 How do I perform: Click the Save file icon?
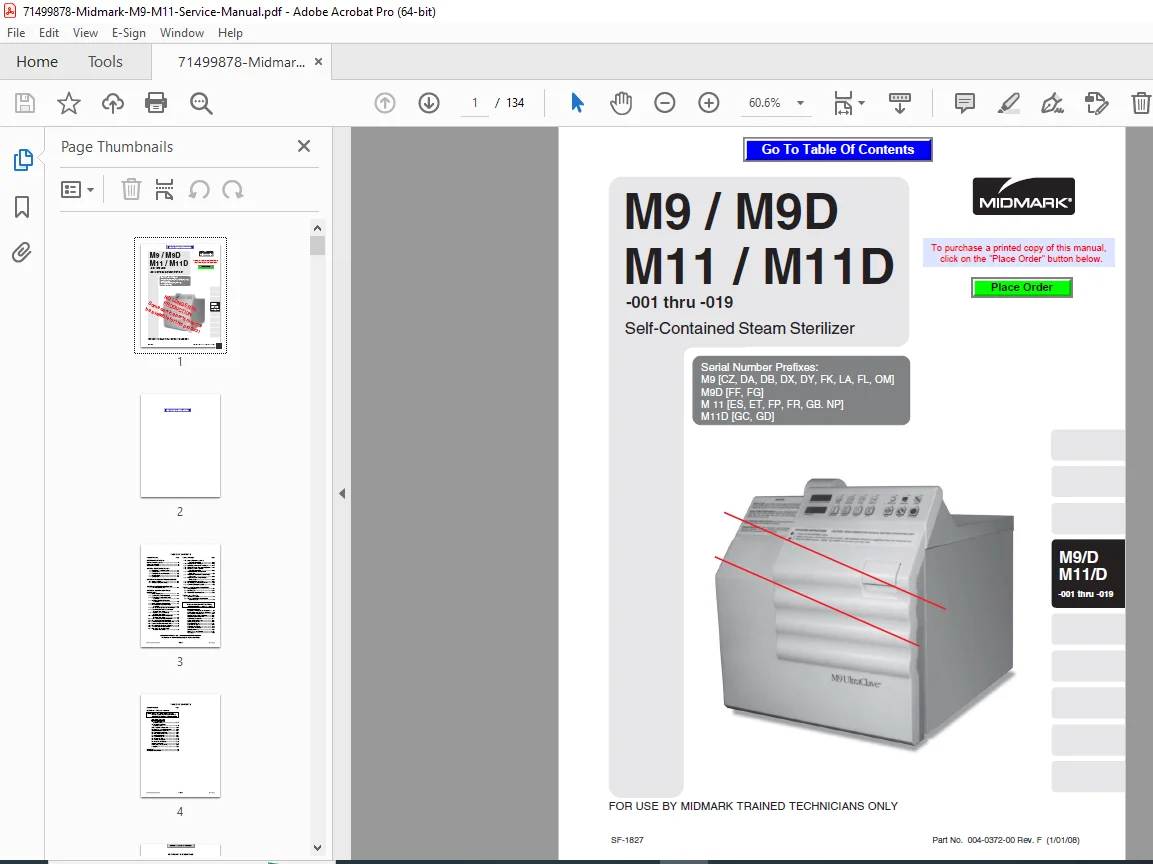(25, 103)
